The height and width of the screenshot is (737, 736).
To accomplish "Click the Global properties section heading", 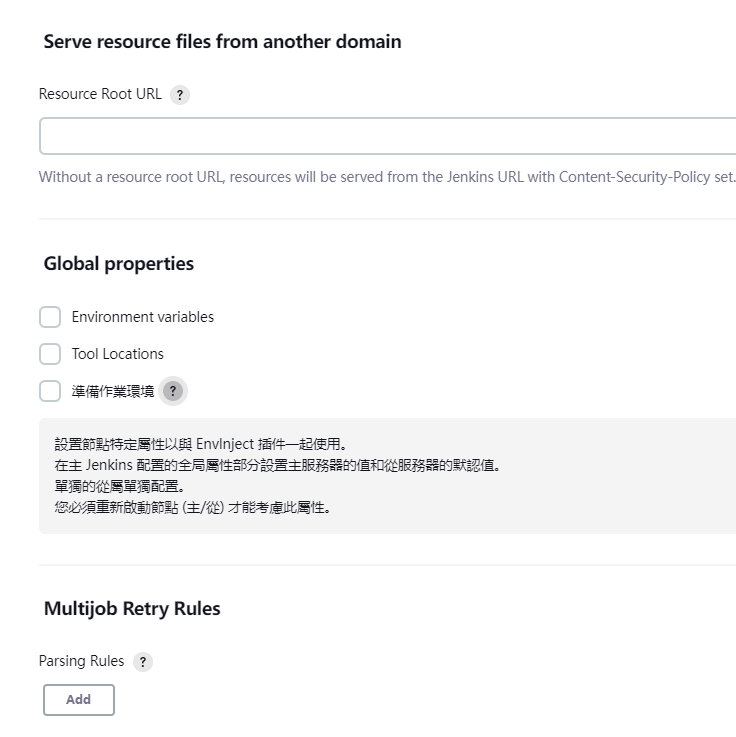I will tap(119, 263).
